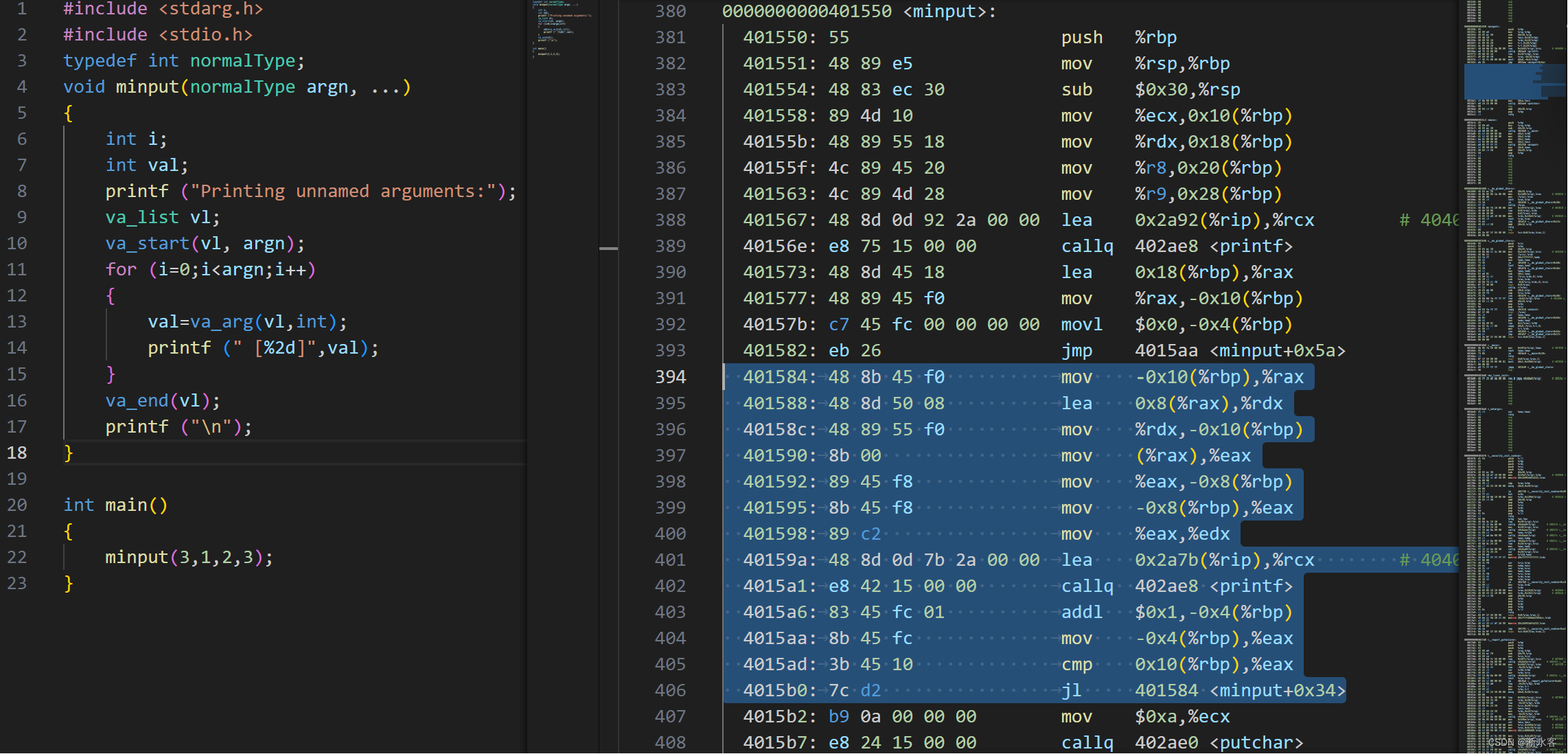Click the '0000000000401550 <minput>:' header line
The height and width of the screenshot is (754, 1568).
859,11
